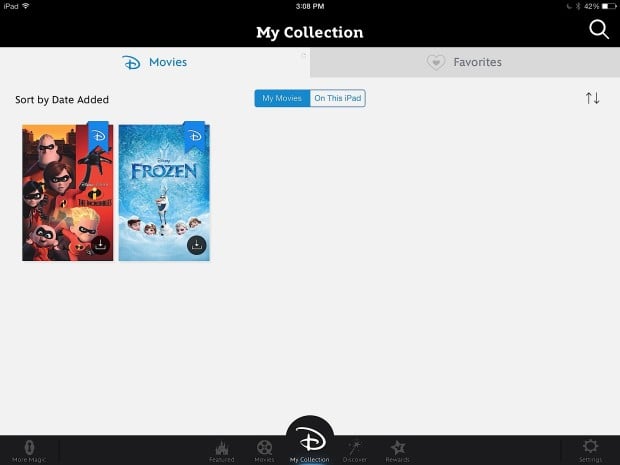
Task: Open the search magnifier icon
Action: [599, 30]
